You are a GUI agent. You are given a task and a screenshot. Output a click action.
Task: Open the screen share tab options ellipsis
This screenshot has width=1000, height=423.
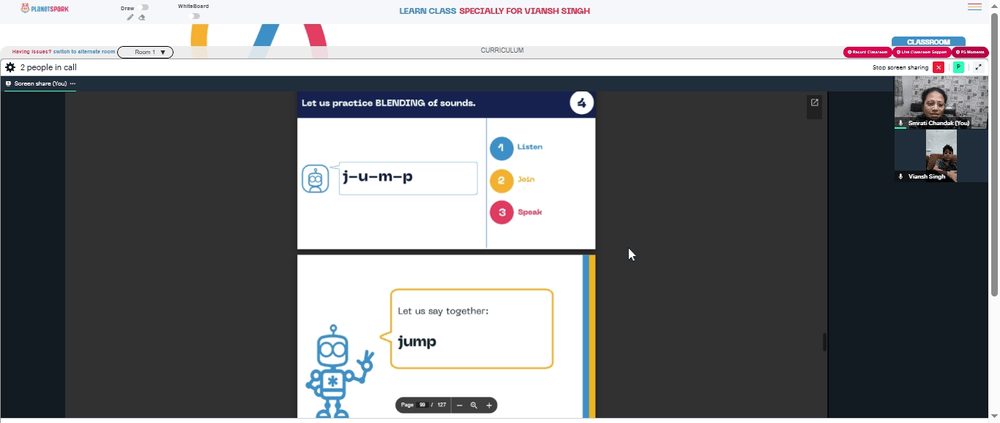(73, 84)
